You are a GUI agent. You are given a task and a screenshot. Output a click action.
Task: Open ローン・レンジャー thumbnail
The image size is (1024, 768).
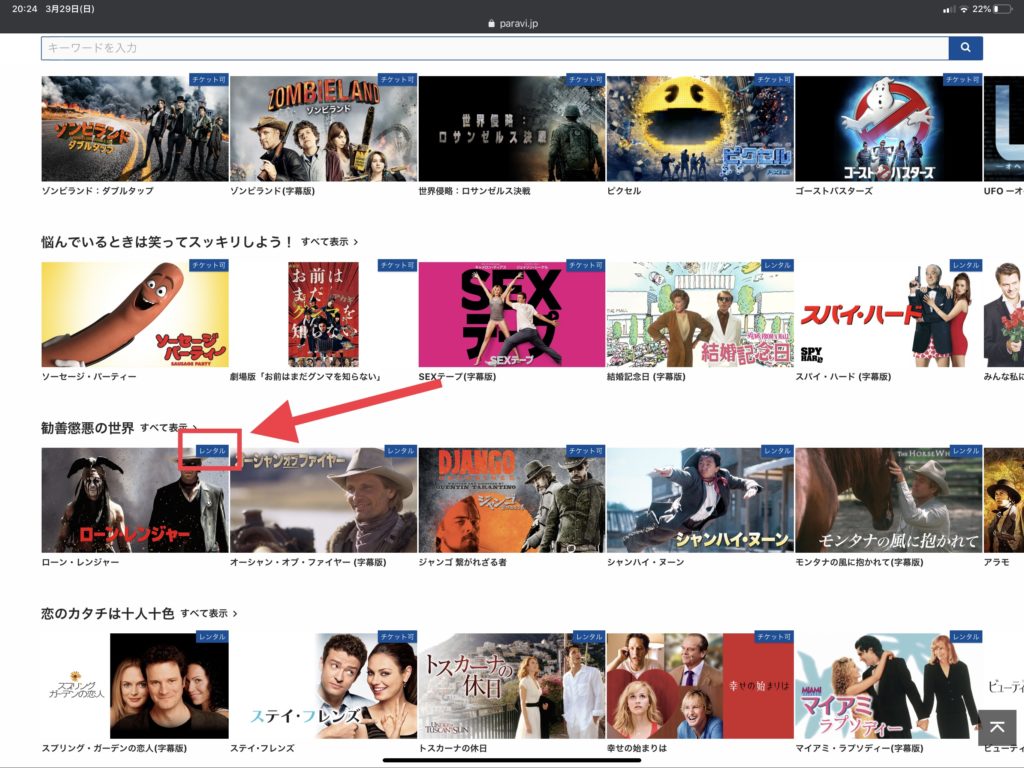[135, 500]
